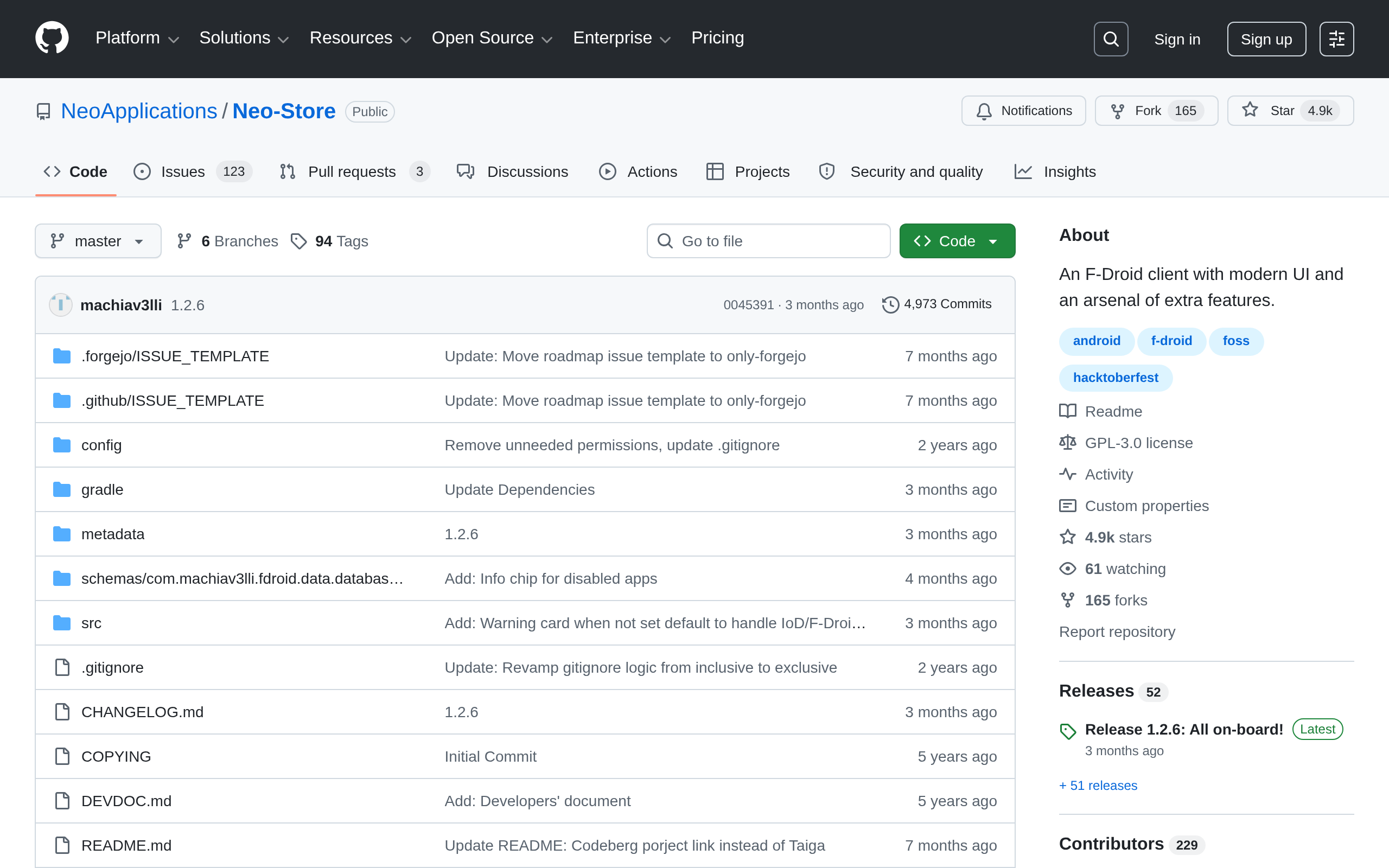Click the Go to file search field

pyautogui.click(x=768, y=241)
